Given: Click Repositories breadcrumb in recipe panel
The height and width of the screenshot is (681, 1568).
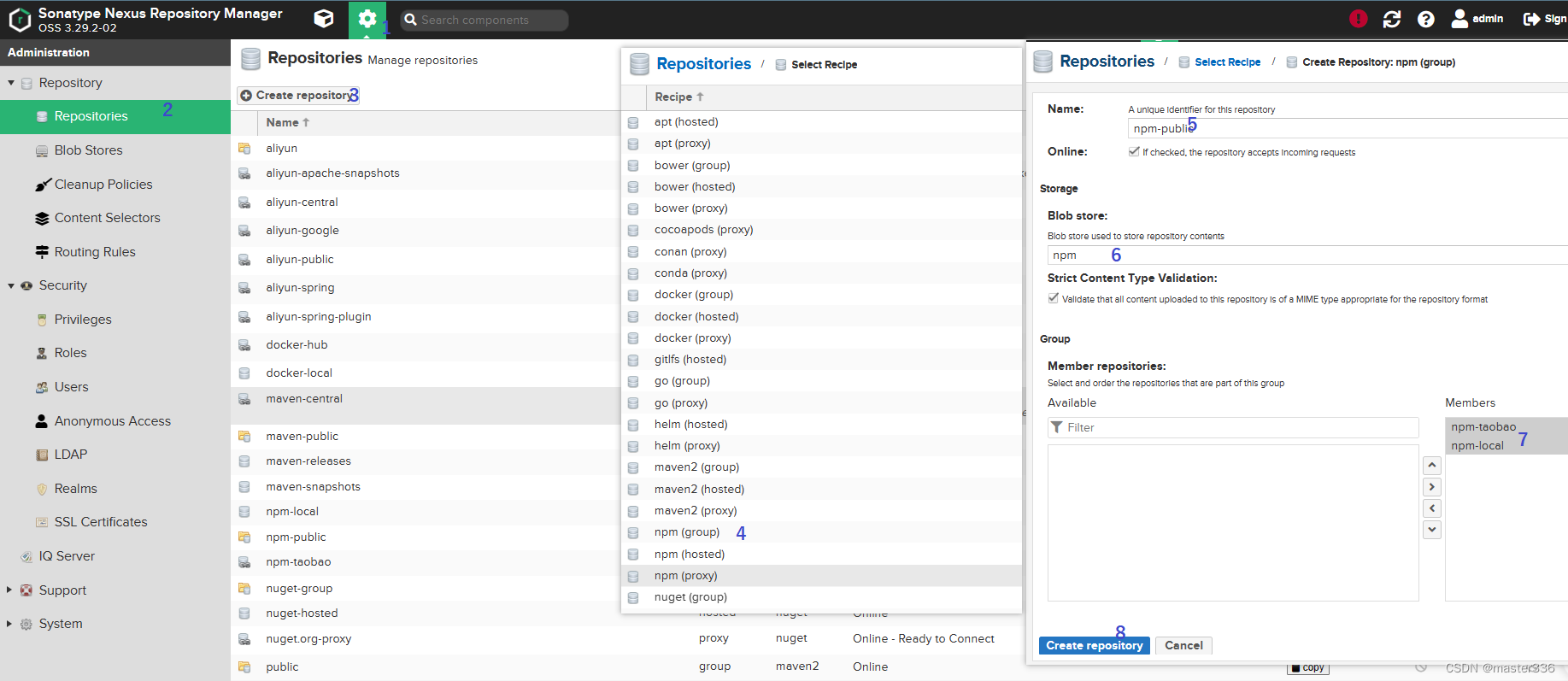Looking at the screenshot, I should [703, 64].
